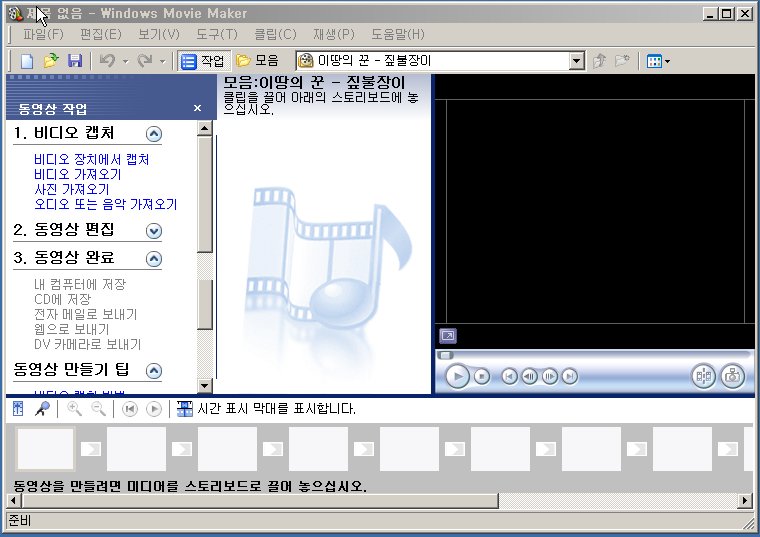Image resolution: width=760 pixels, height=537 pixels.
Task: Click 비디오 장치에서 캡처 link
Action: click(92, 159)
